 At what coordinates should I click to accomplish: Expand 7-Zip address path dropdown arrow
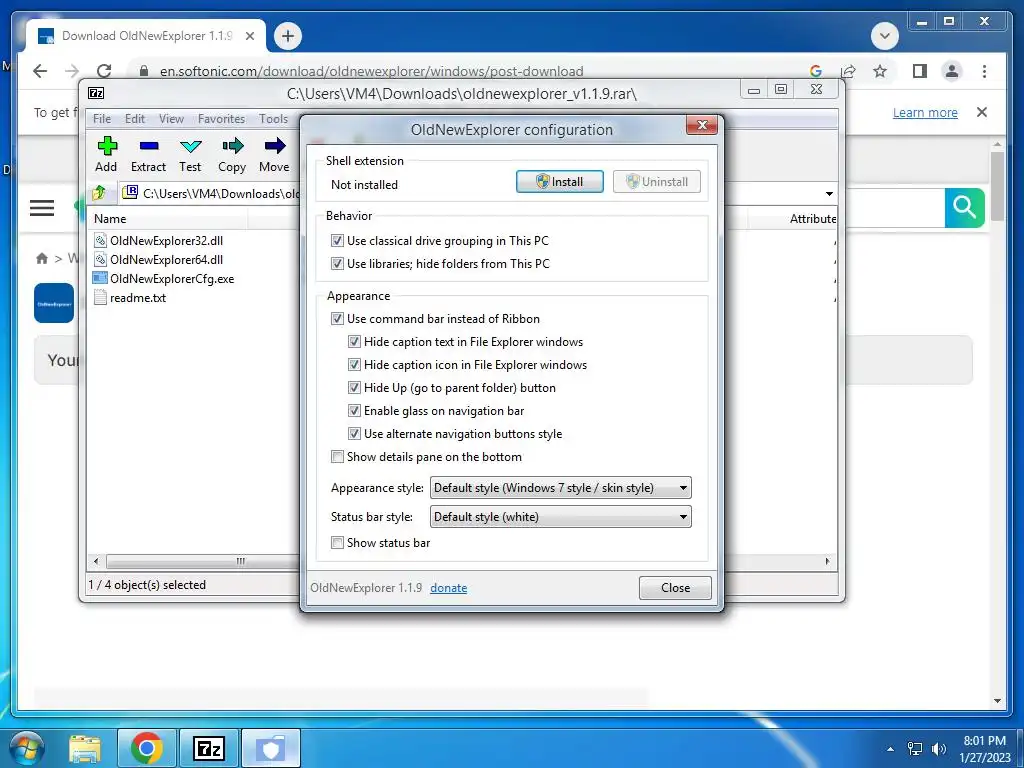pyautogui.click(x=829, y=193)
